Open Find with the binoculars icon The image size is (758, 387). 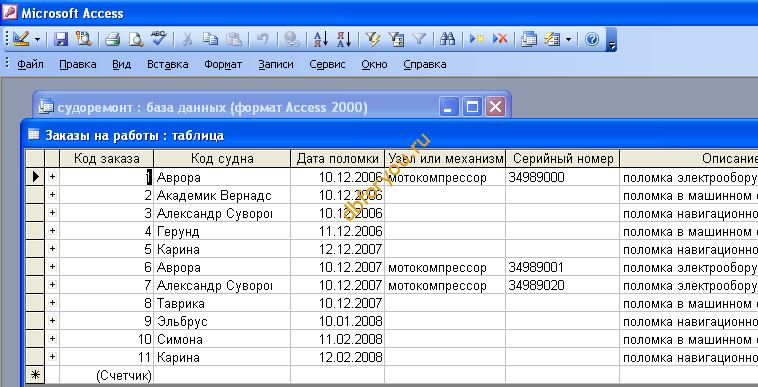tap(448, 39)
